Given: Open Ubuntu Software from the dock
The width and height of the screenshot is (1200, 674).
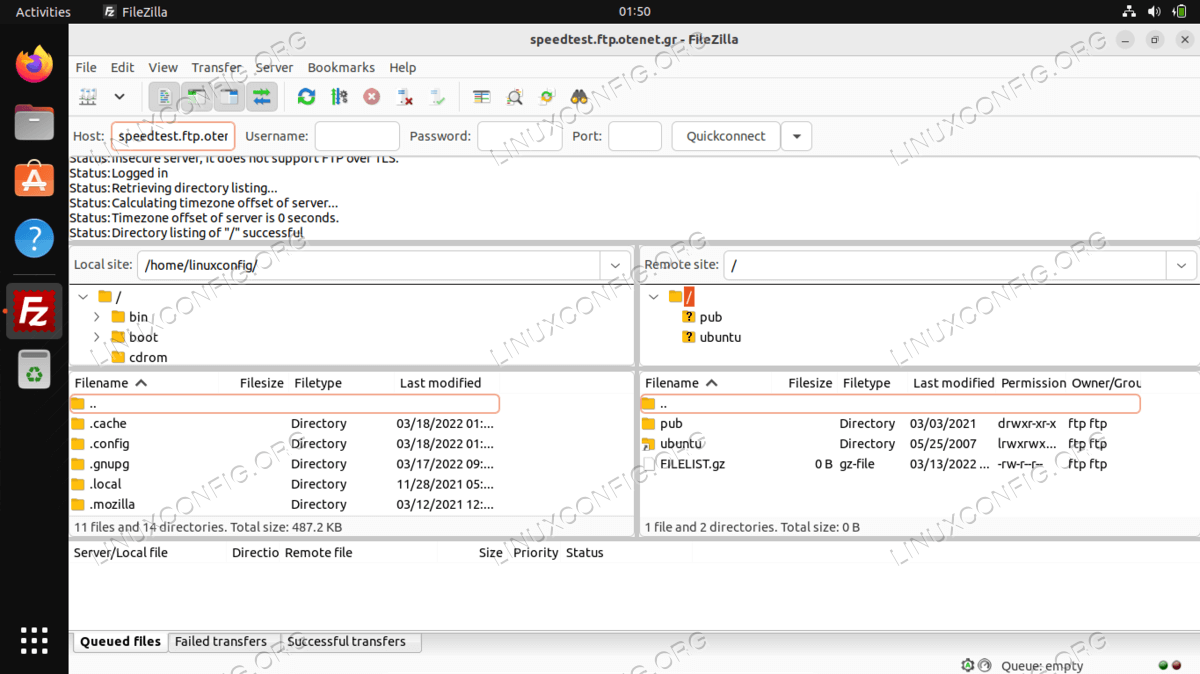Looking at the screenshot, I should tap(34, 181).
